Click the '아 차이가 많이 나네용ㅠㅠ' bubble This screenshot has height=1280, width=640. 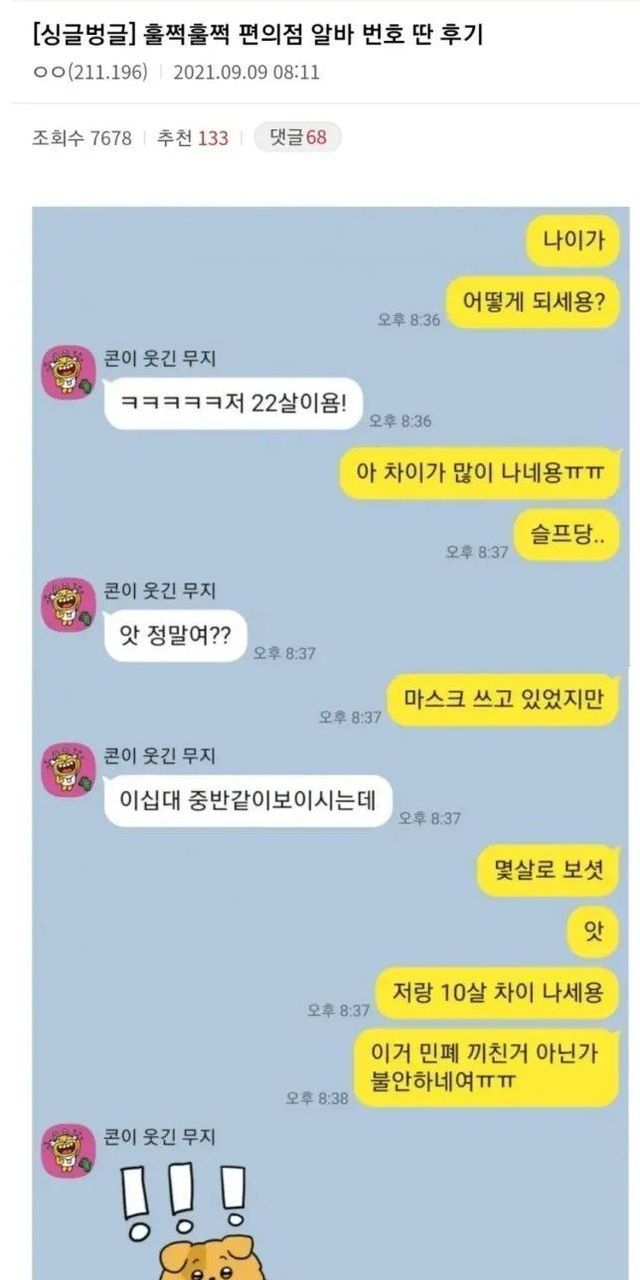(479, 472)
